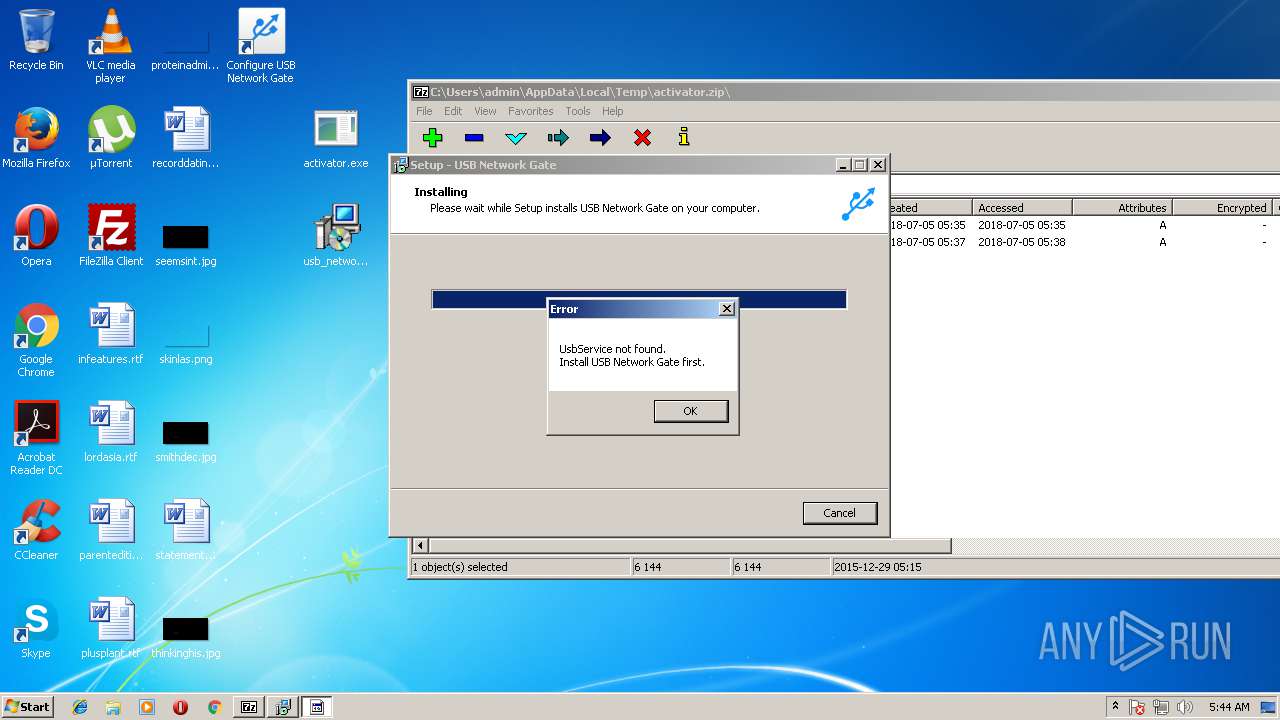
Task: Select the plusplant.rtf desktop file
Action: (111, 628)
